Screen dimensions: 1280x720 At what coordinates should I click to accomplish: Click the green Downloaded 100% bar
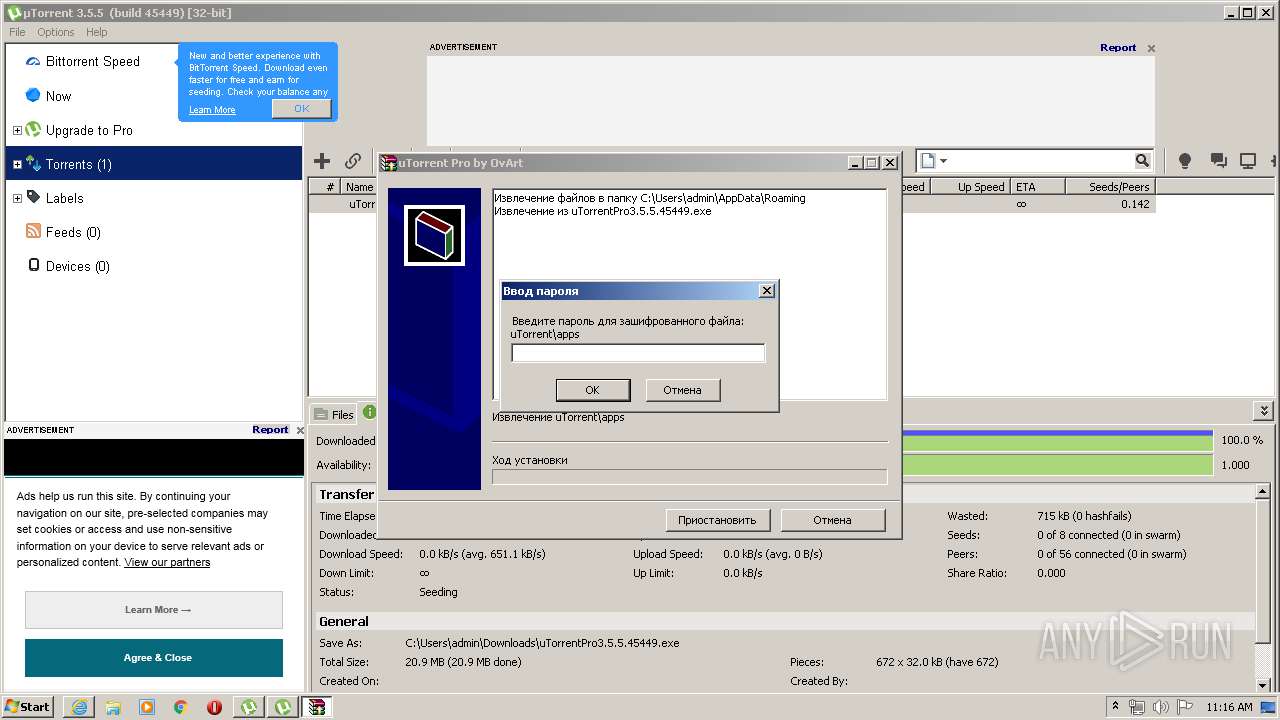coord(1058,440)
